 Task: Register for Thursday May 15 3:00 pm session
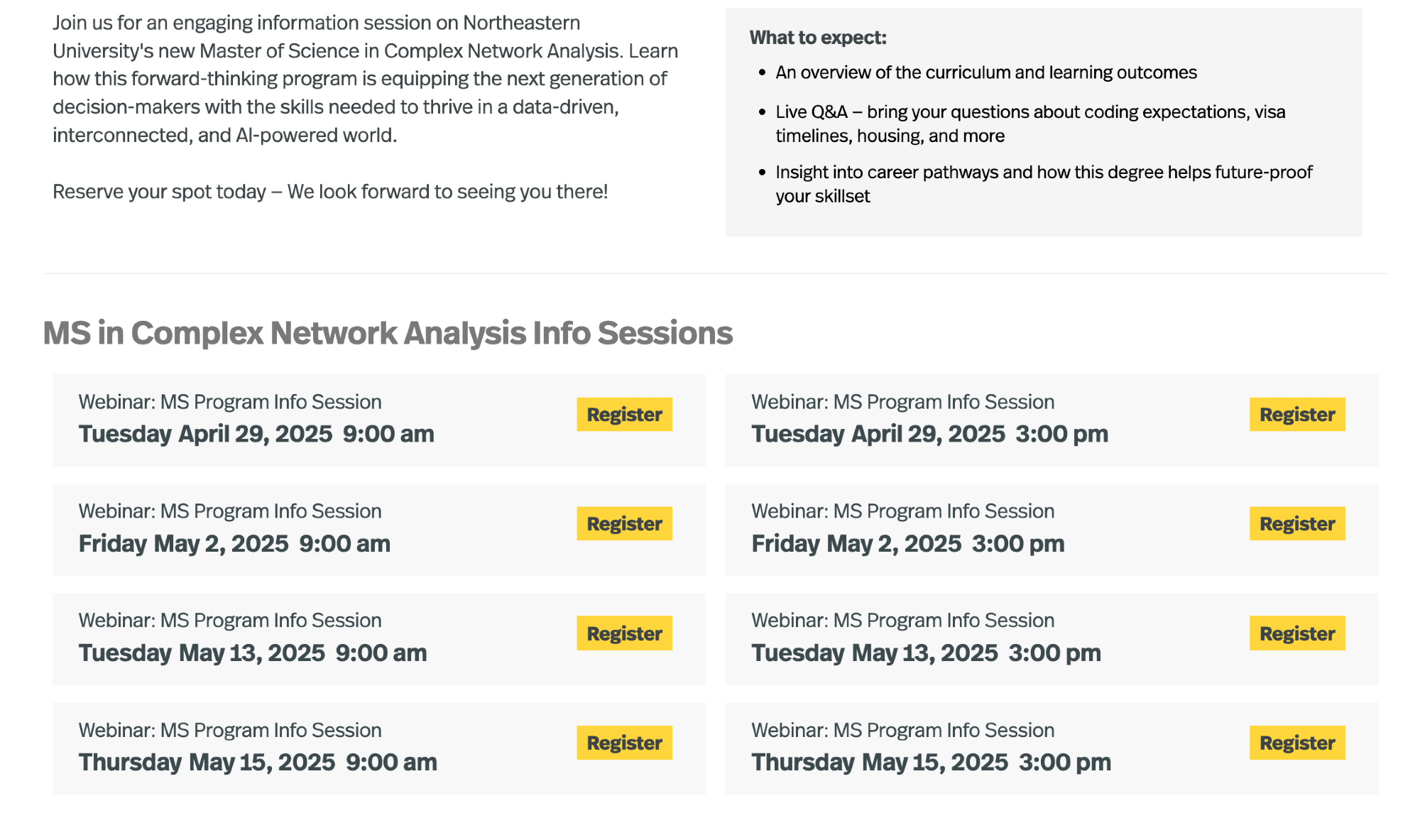pyautogui.click(x=1296, y=743)
